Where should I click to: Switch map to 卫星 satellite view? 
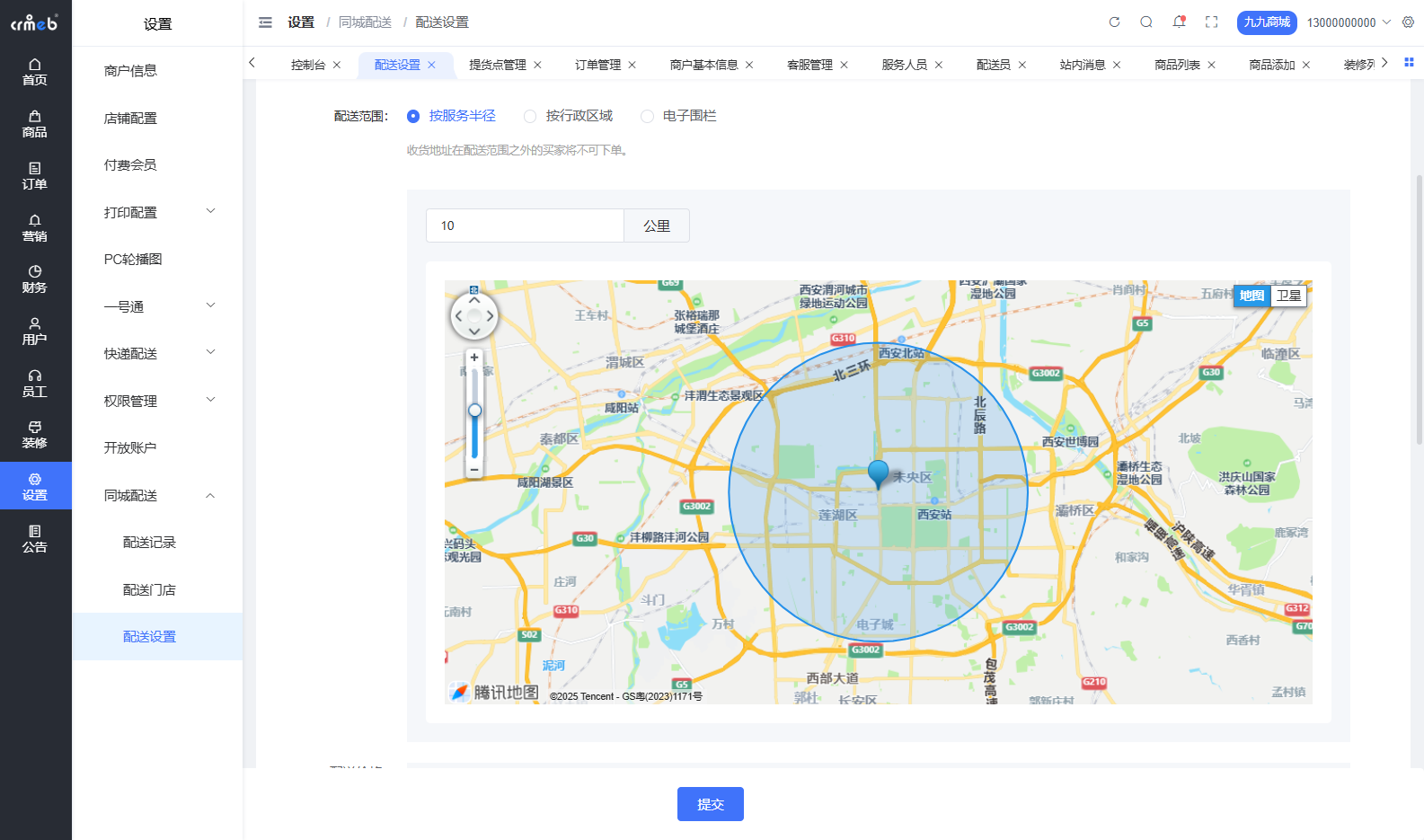[x=1288, y=296]
